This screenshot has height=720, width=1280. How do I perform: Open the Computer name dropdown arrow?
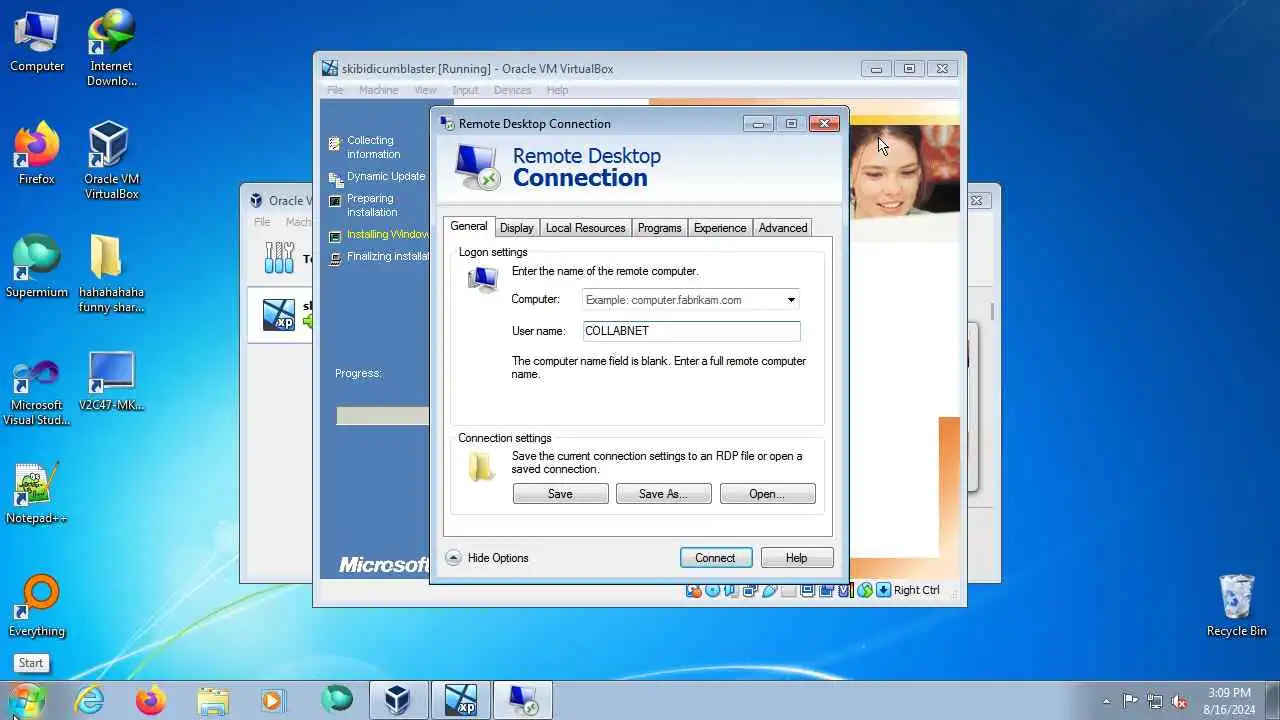coord(790,300)
